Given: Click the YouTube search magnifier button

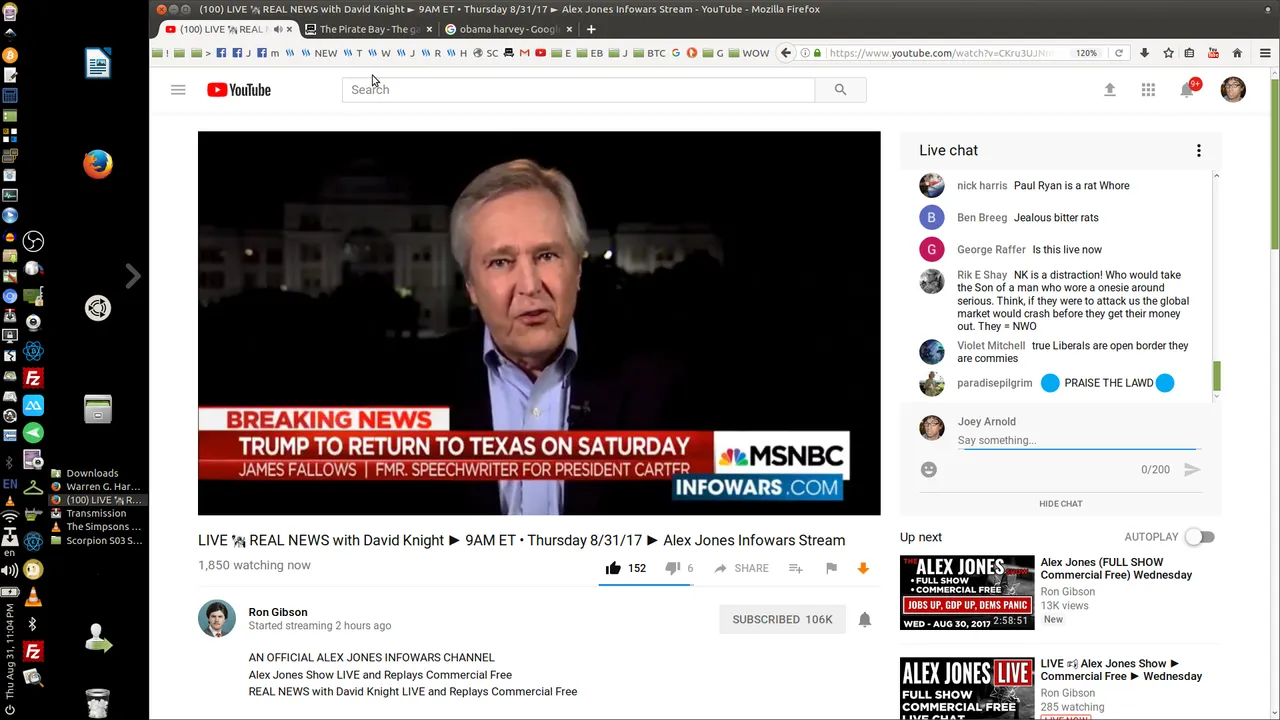Looking at the screenshot, I should click(x=840, y=90).
